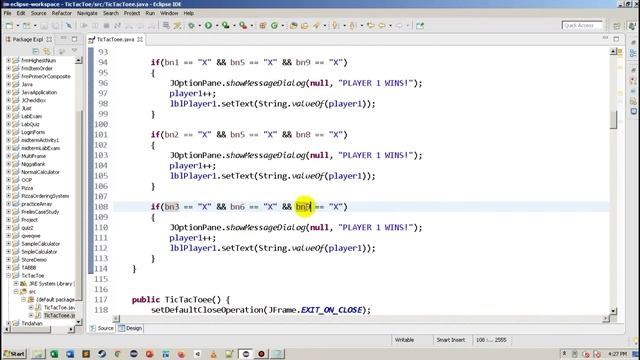Select the TicTacToee.java editor tab
640x360 pixels.
(x=116, y=39)
